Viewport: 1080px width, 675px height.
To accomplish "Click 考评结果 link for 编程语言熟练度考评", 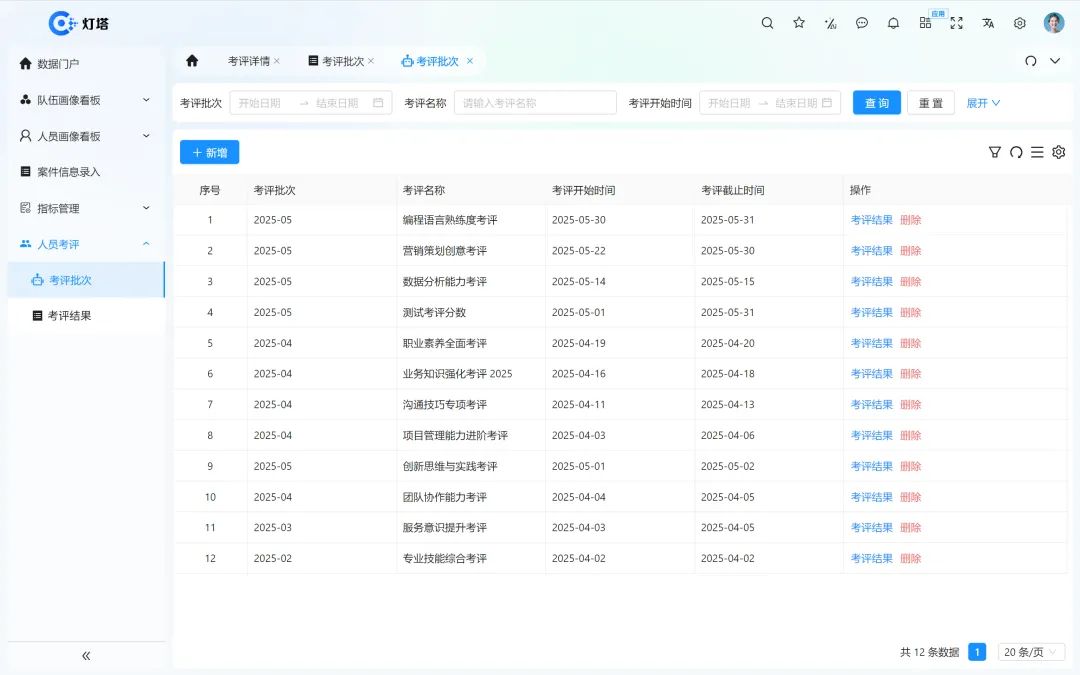I will pyautogui.click(x=871, y=220).
